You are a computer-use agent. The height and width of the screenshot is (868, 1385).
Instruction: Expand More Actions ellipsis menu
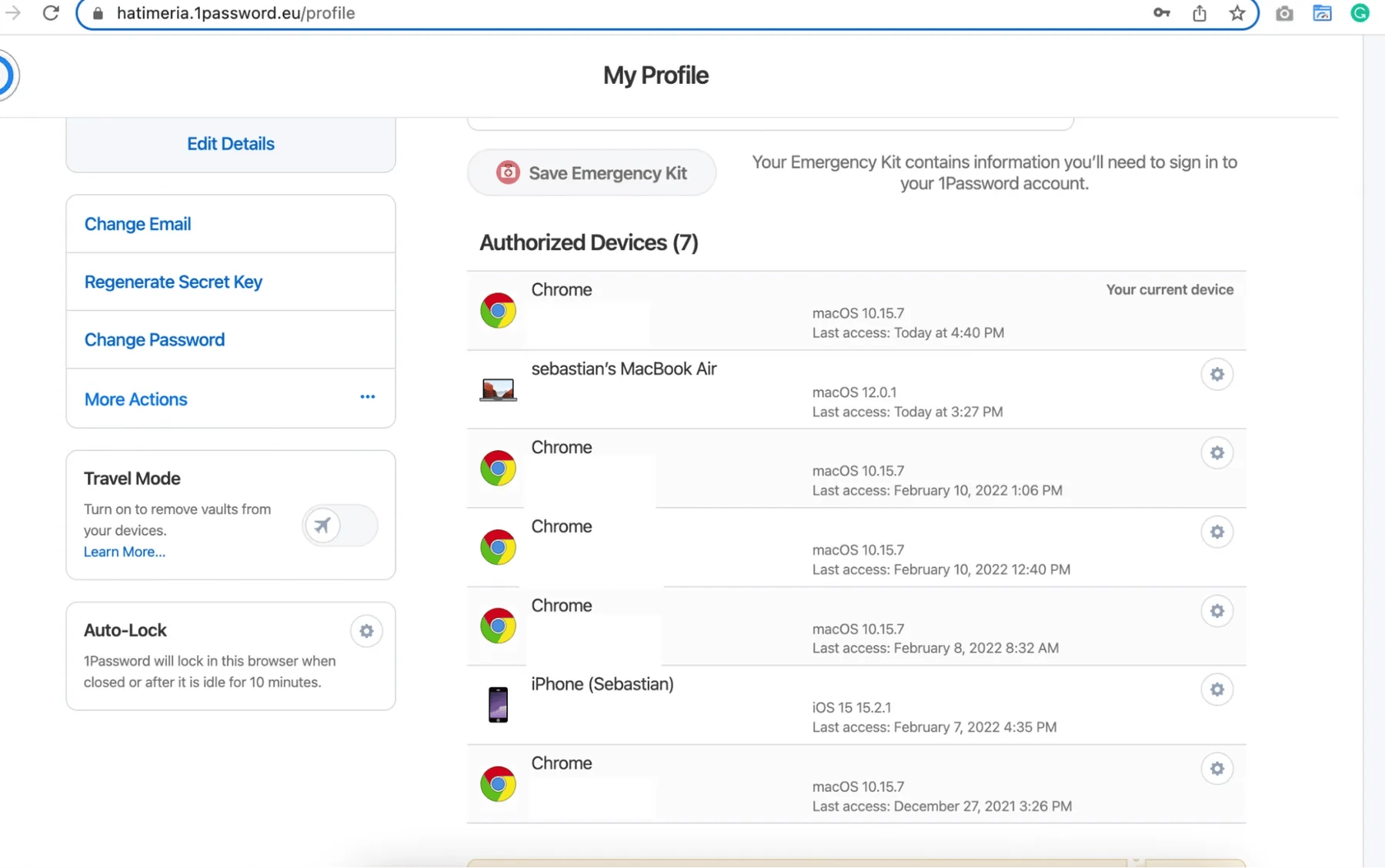pos(367,397)
